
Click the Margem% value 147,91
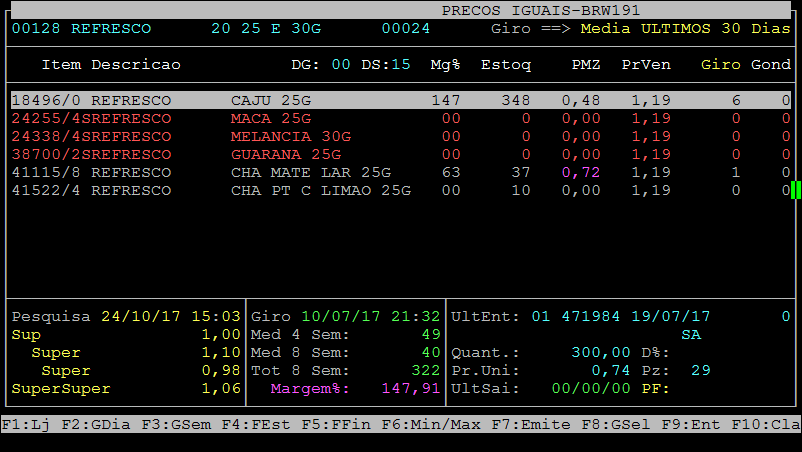(410, 388)
